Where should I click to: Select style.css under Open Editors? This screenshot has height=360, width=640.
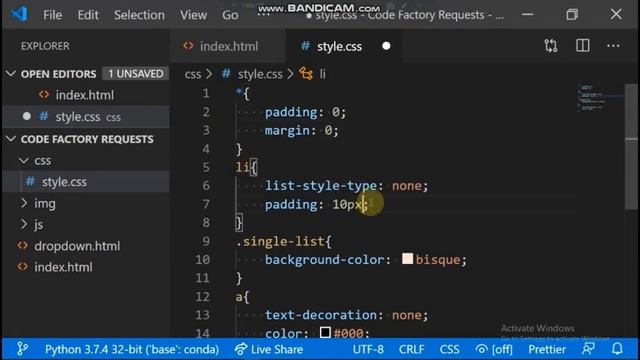tap(86, 117)
